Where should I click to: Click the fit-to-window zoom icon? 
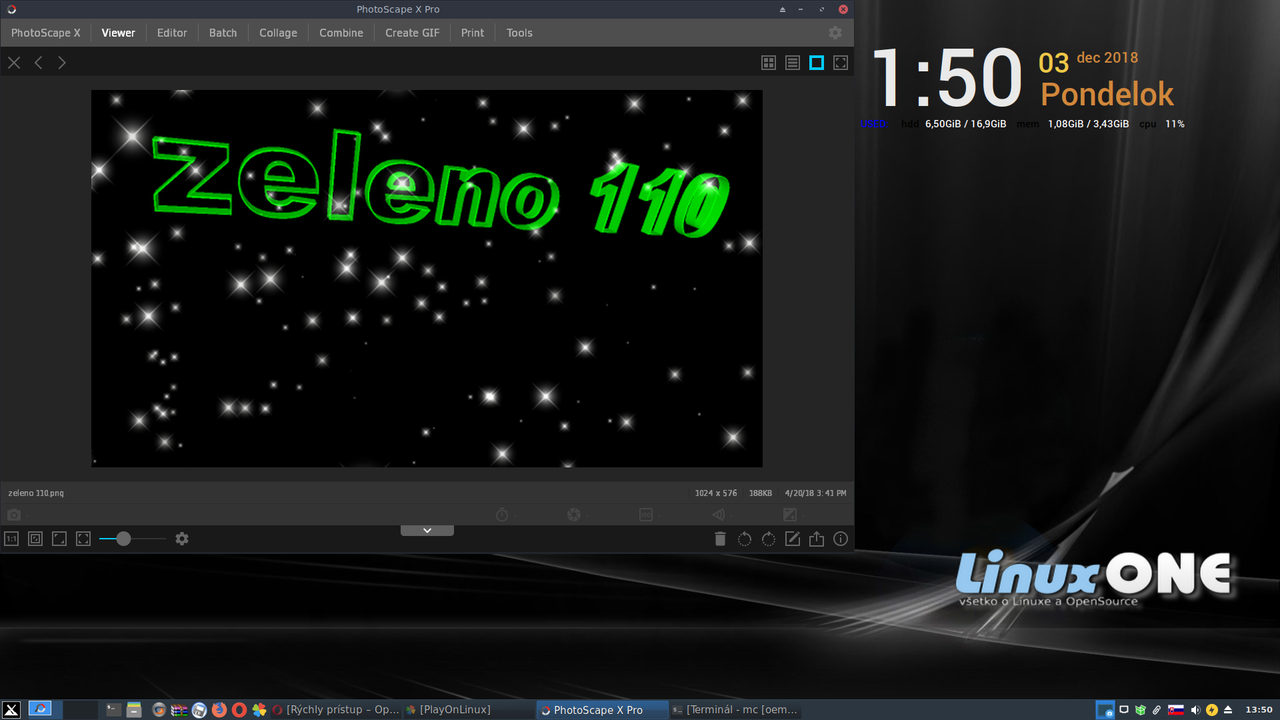pyautogui.click(x=35, y=538)
